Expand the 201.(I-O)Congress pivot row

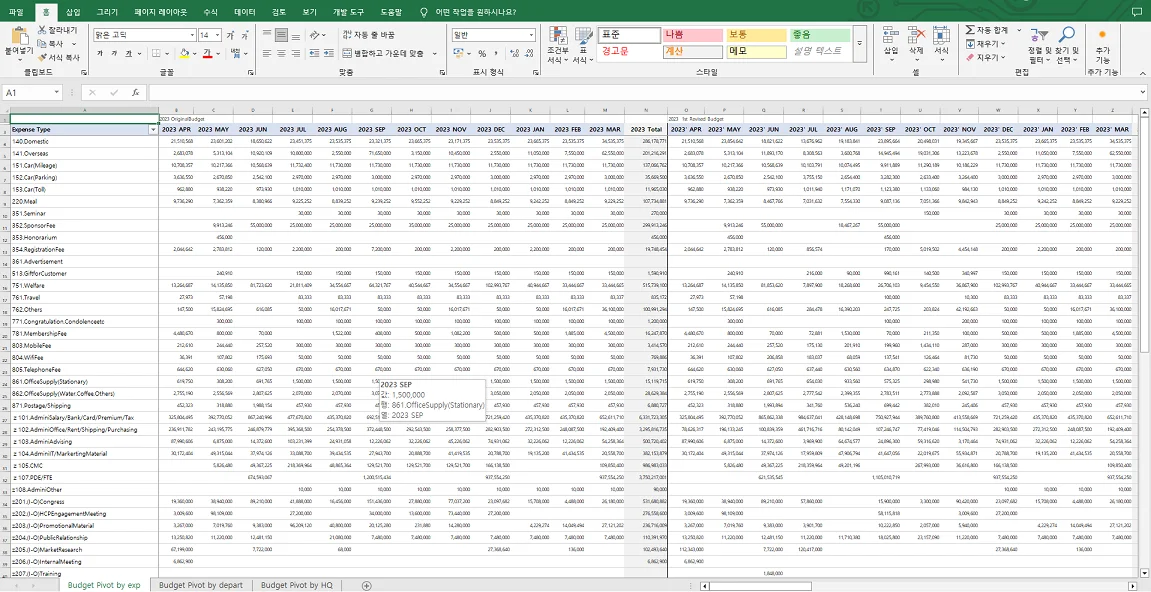(x=12, y=502)
